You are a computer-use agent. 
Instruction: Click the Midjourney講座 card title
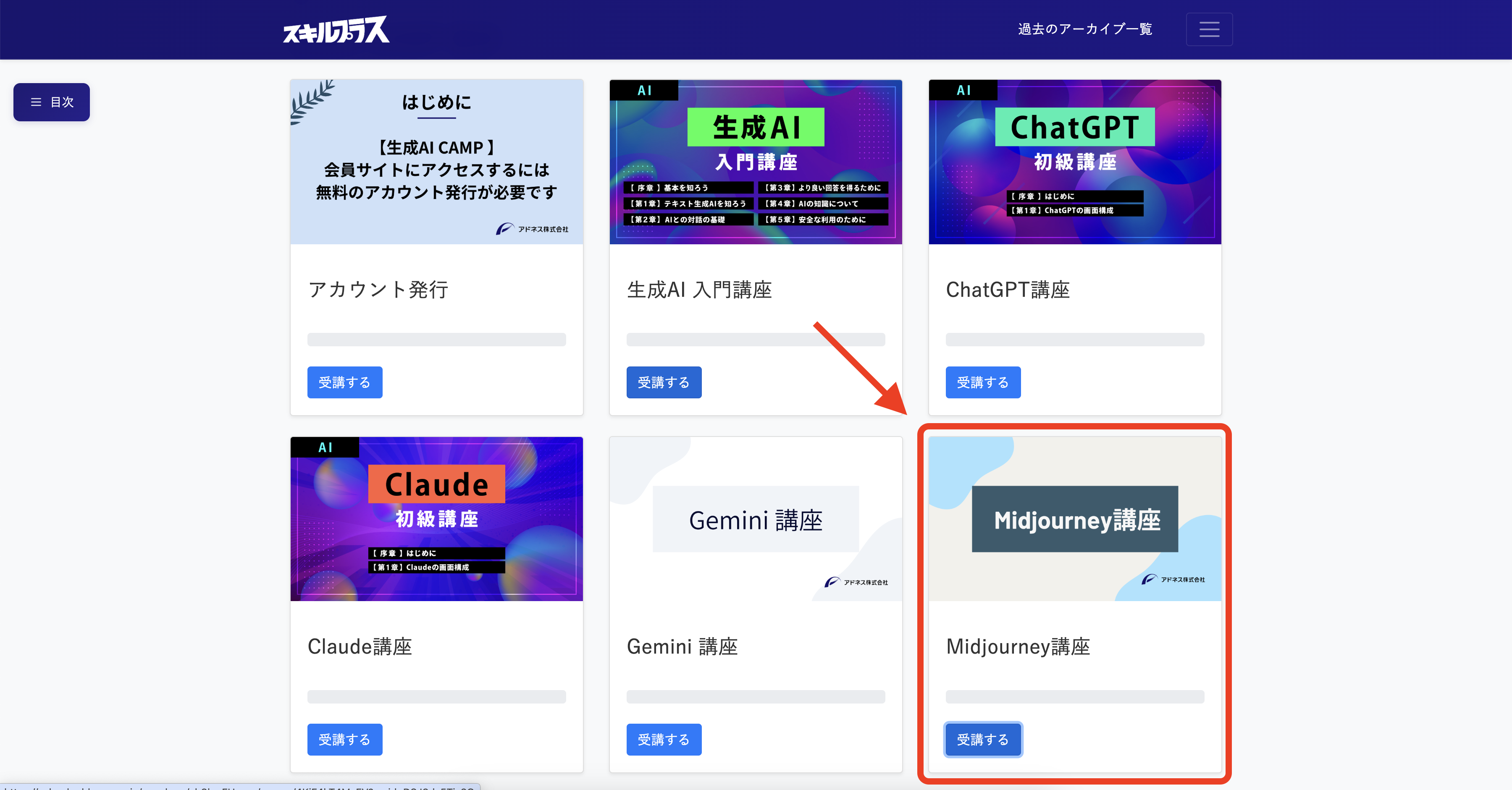click(x=1018, y=646)
